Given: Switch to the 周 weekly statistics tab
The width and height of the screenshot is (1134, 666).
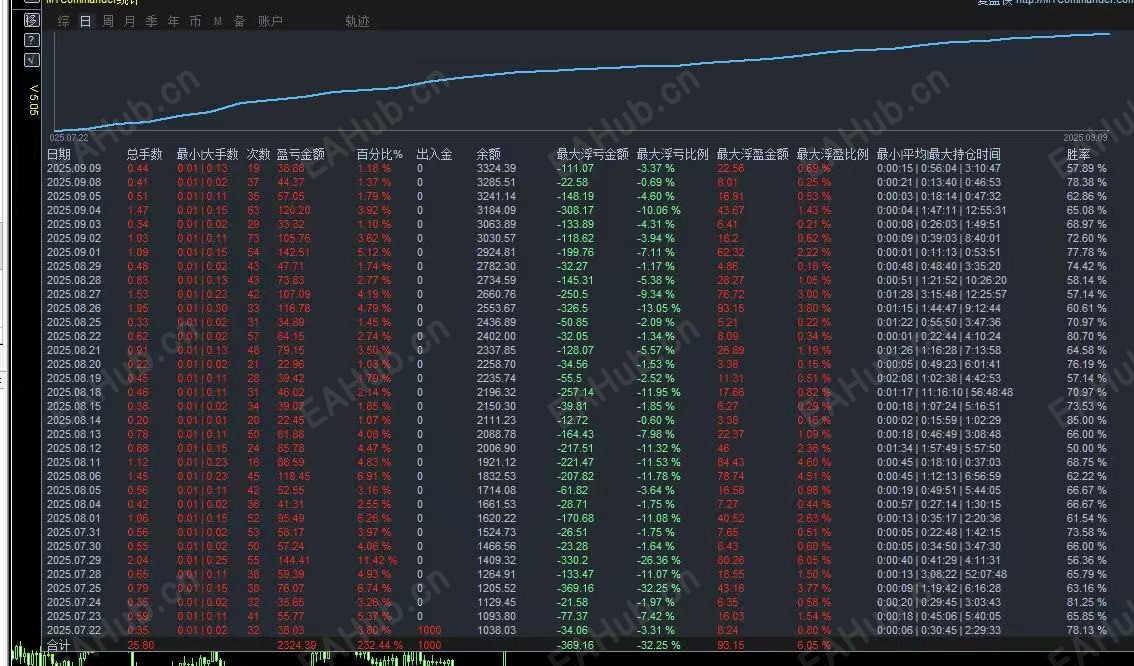Looking at the screenshot, I should 106,20.
